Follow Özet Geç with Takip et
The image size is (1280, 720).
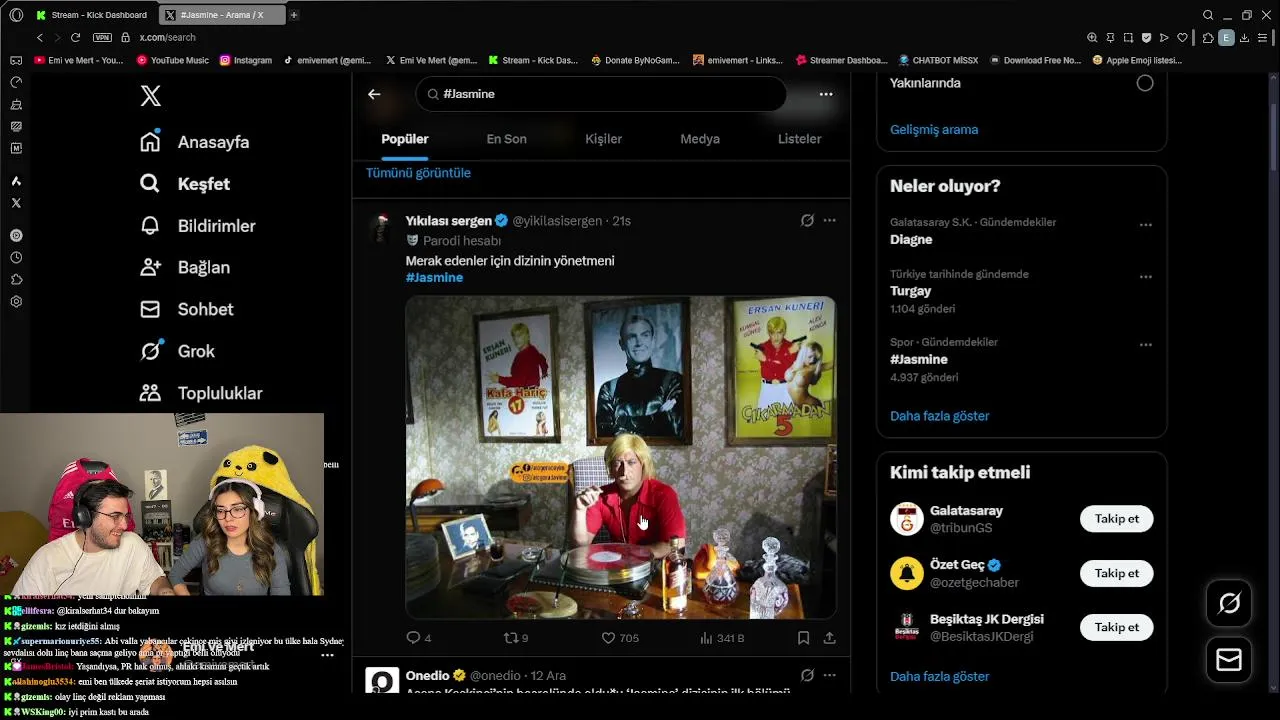(1116, 573)
